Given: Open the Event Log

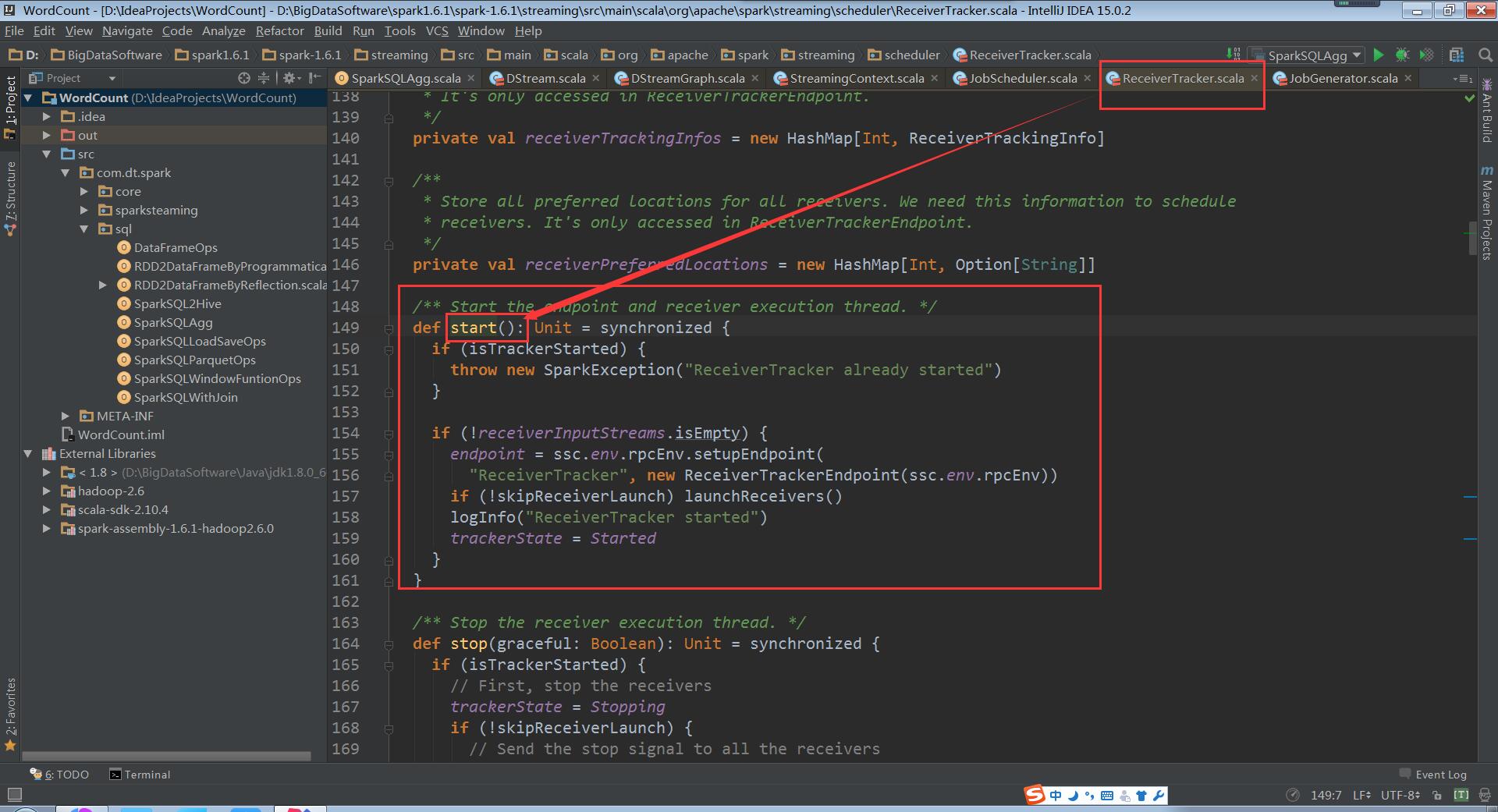Looking at the screenshot, I should 1432,775.
